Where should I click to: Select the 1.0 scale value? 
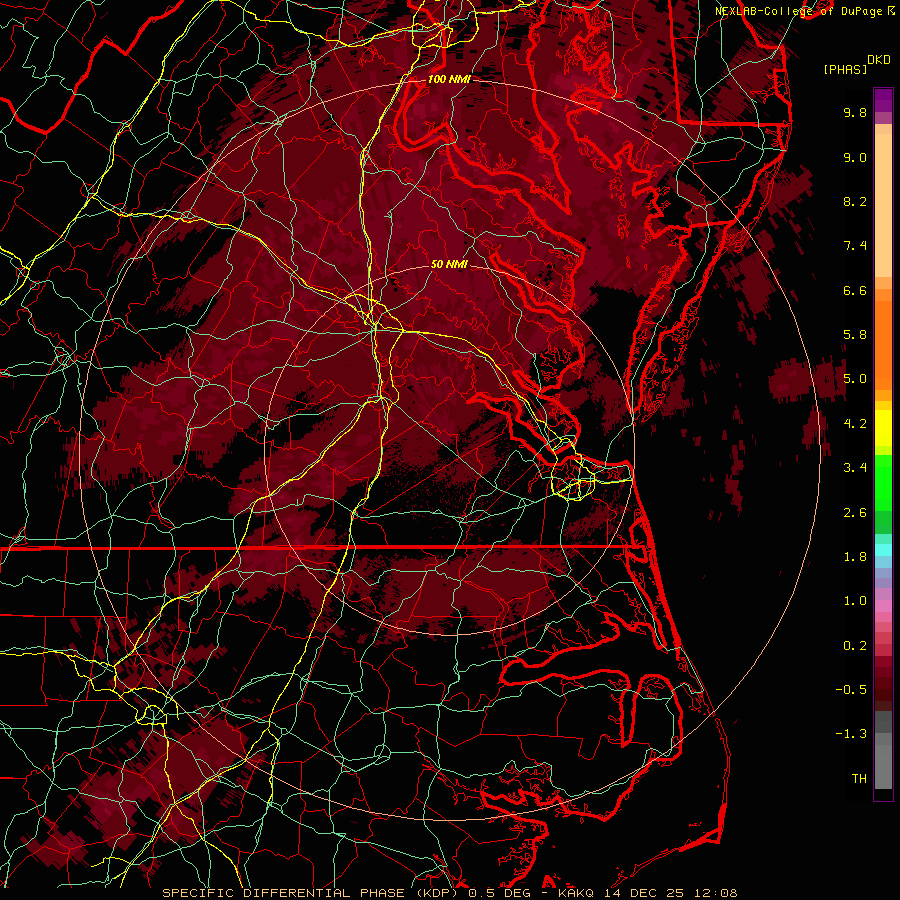click(x=855, y=601)
